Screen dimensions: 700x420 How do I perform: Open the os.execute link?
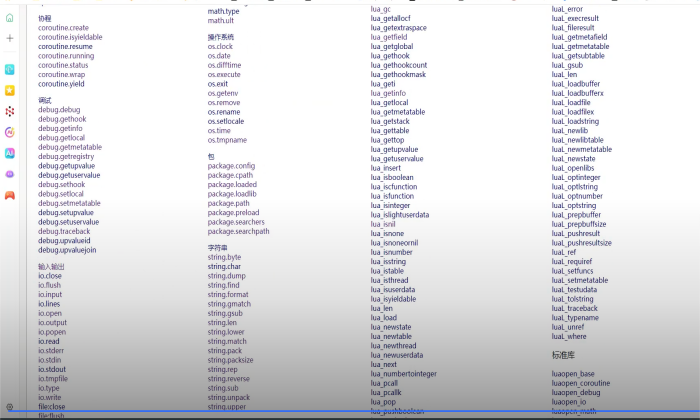(x=224, y=75)
